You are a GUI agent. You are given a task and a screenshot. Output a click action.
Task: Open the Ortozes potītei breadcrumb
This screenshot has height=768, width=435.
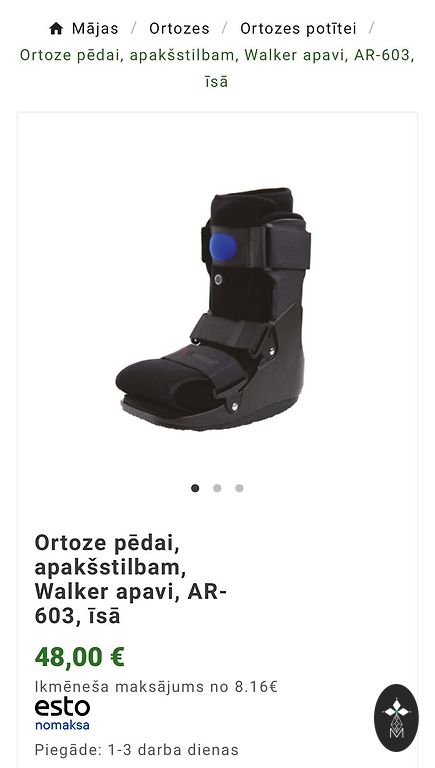coord(298,29)
